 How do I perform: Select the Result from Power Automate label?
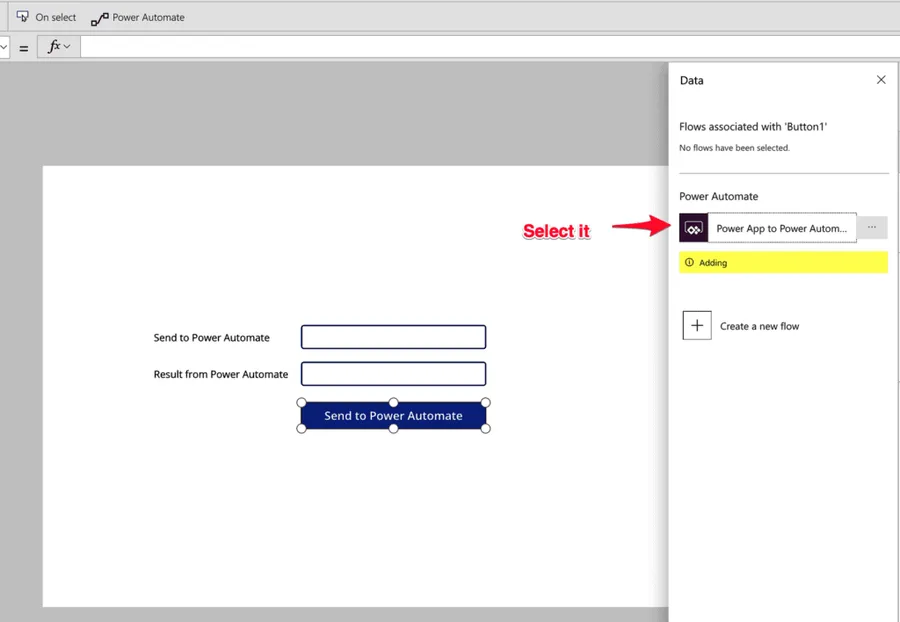pos(221,374)
